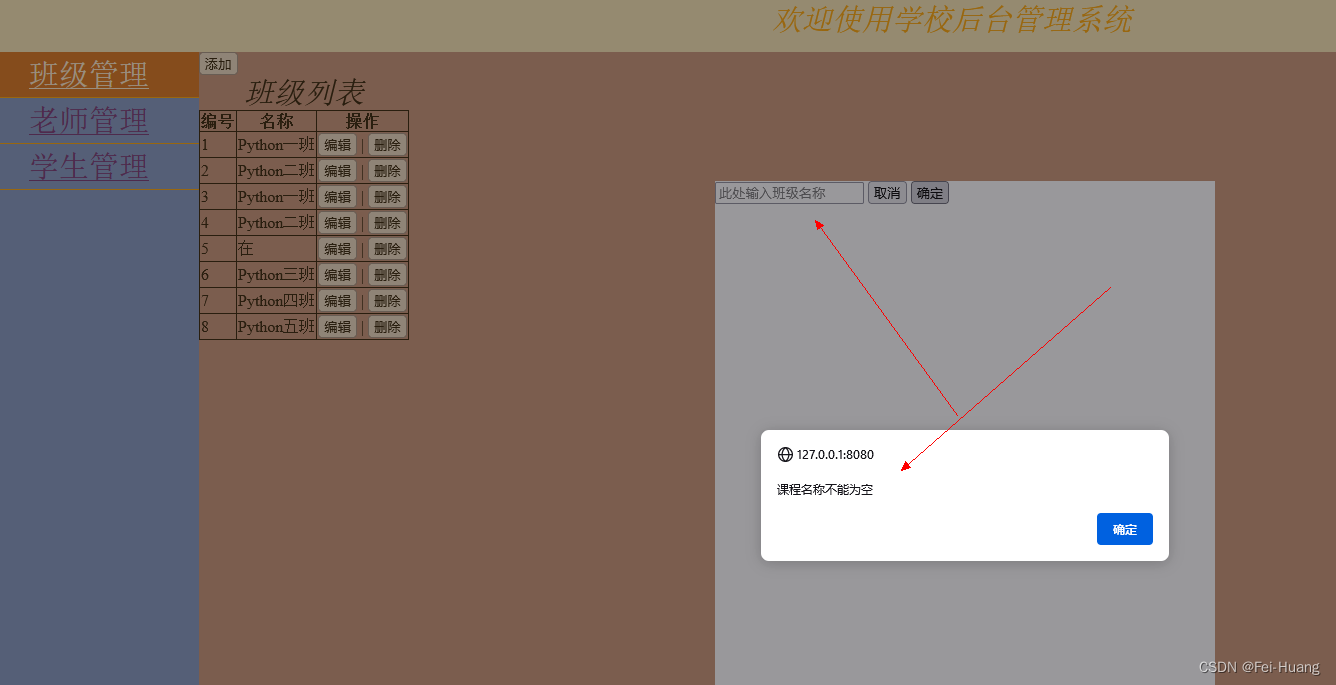Viewport: 1336px width, 685px height.
Task: Click the Python五班 name cell
Action: [x=277, y=327]
